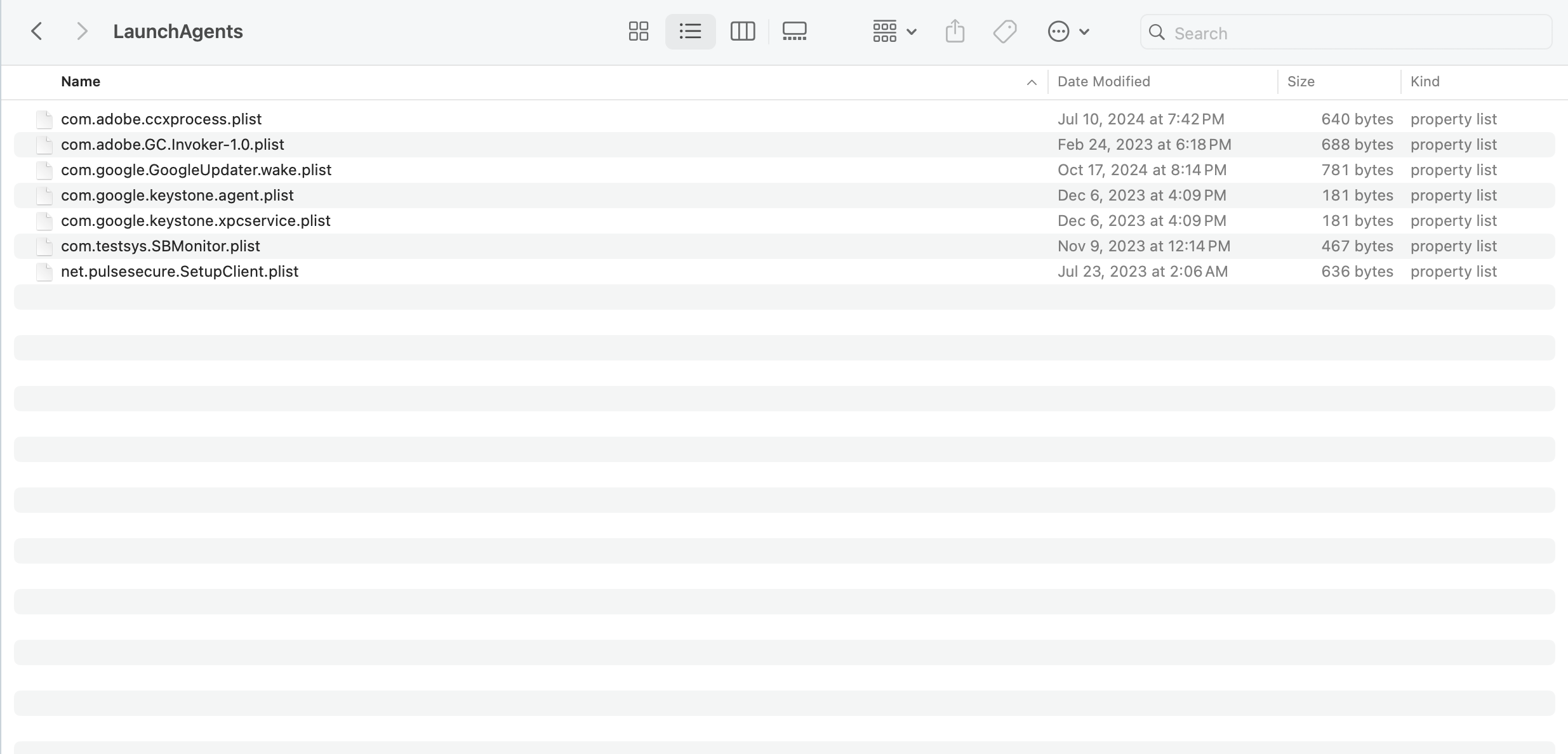Viewport: 1568px width, 754px height.
Task: Click the forward navigation arrow
Action: (x=81, y=31)
